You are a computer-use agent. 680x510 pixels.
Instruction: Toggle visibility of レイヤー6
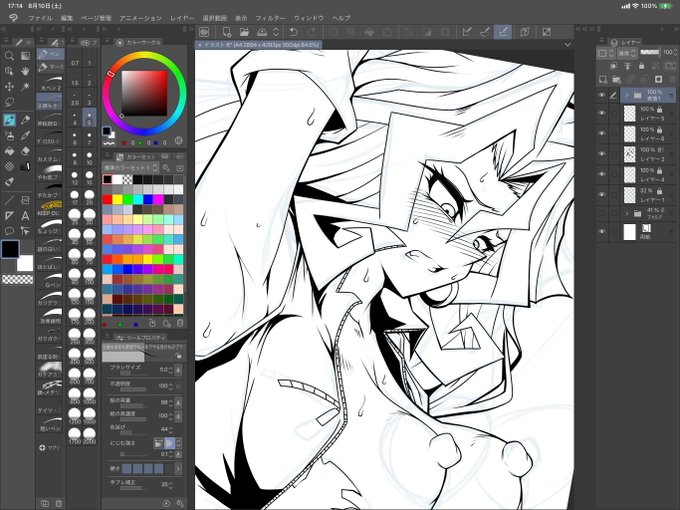pyautogui.click(x=602, y=133)
